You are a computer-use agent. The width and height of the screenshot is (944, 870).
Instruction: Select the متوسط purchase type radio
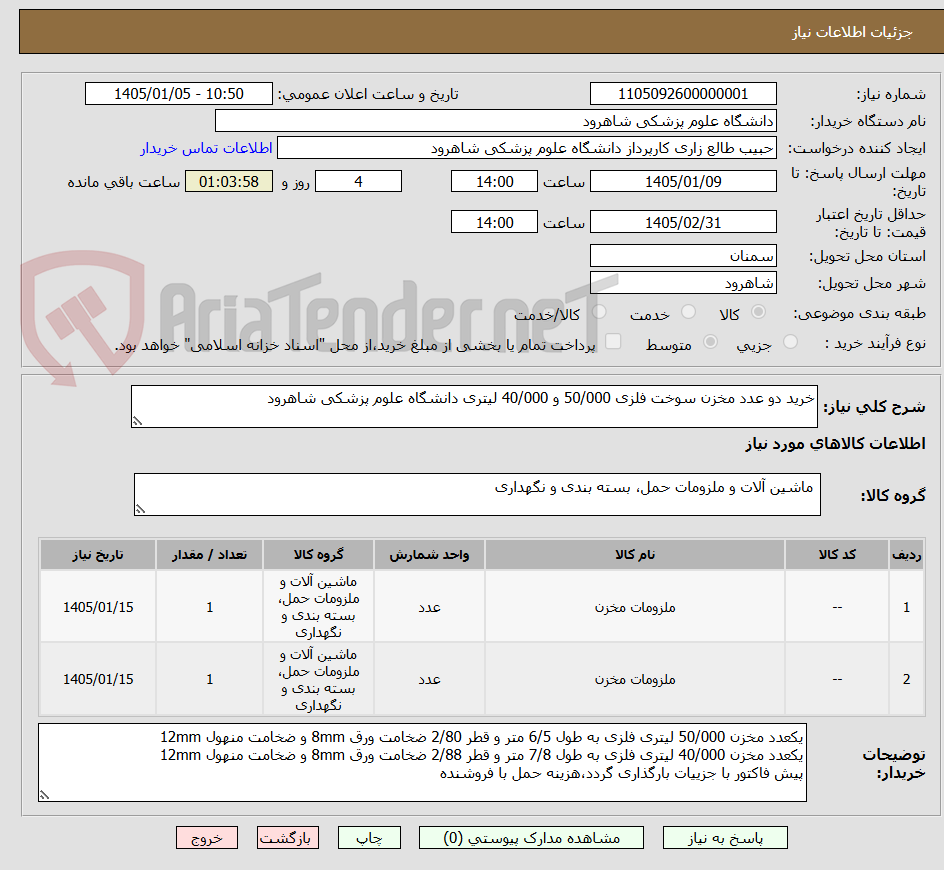click(710, 342)
